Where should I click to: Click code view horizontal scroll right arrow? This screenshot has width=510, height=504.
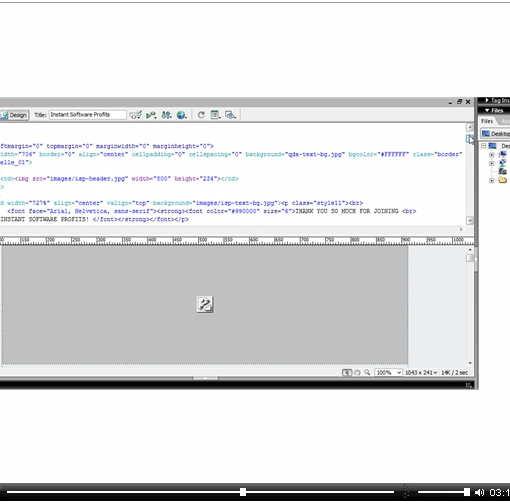pos(461,229)
